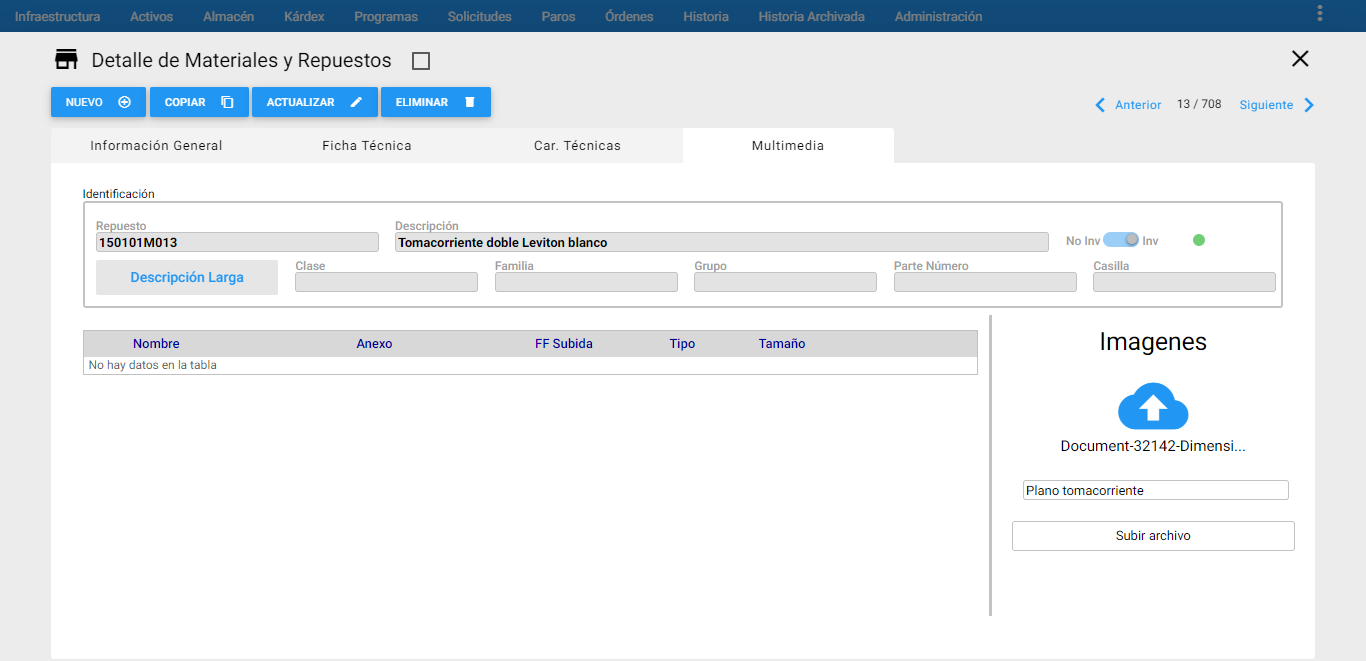Click the Parte Número field

coord(985,282)
